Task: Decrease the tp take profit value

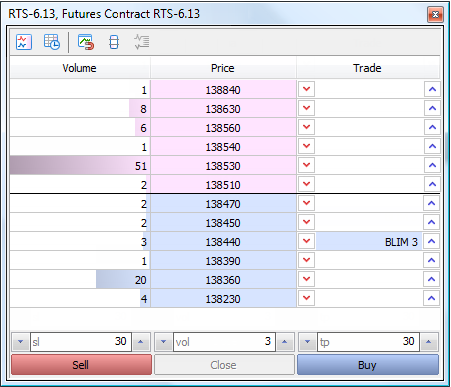Action: 307,342
